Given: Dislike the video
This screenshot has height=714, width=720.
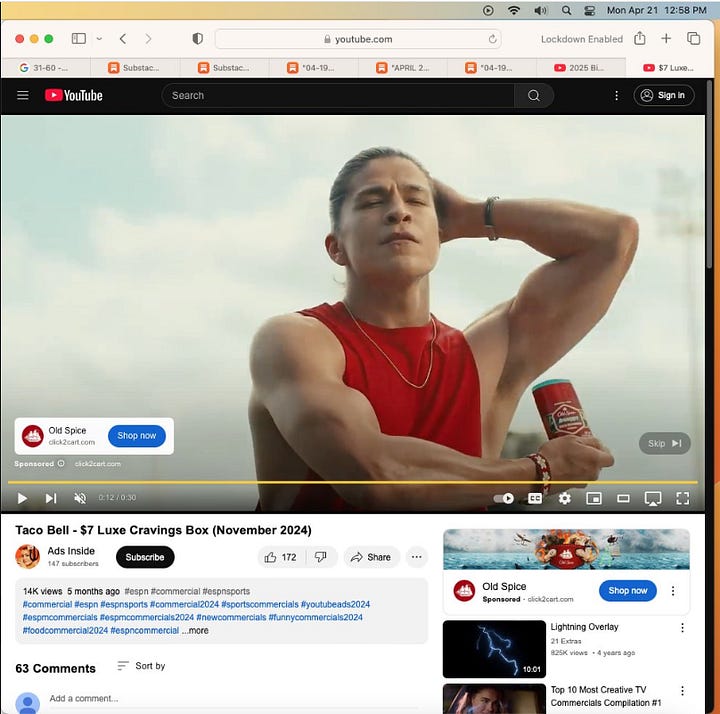Looking at the screenshot, I should 321,557.
